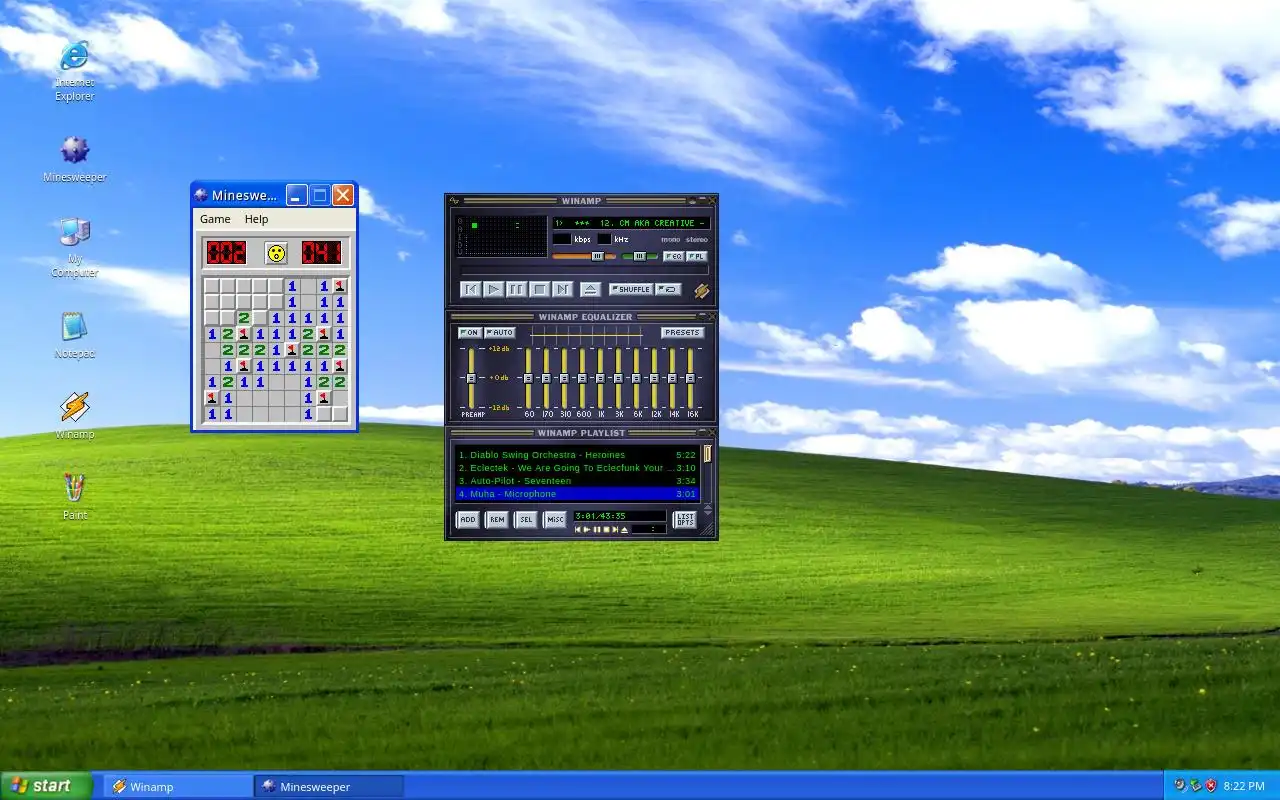Select playlist track Muha - Microphone

click(x=577, y=494)
